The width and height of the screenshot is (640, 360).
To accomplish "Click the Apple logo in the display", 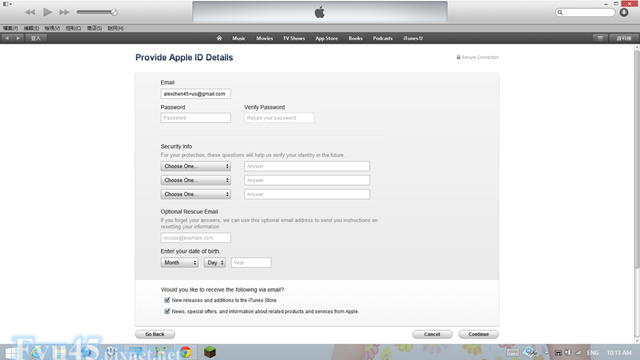I will point(320,12).
